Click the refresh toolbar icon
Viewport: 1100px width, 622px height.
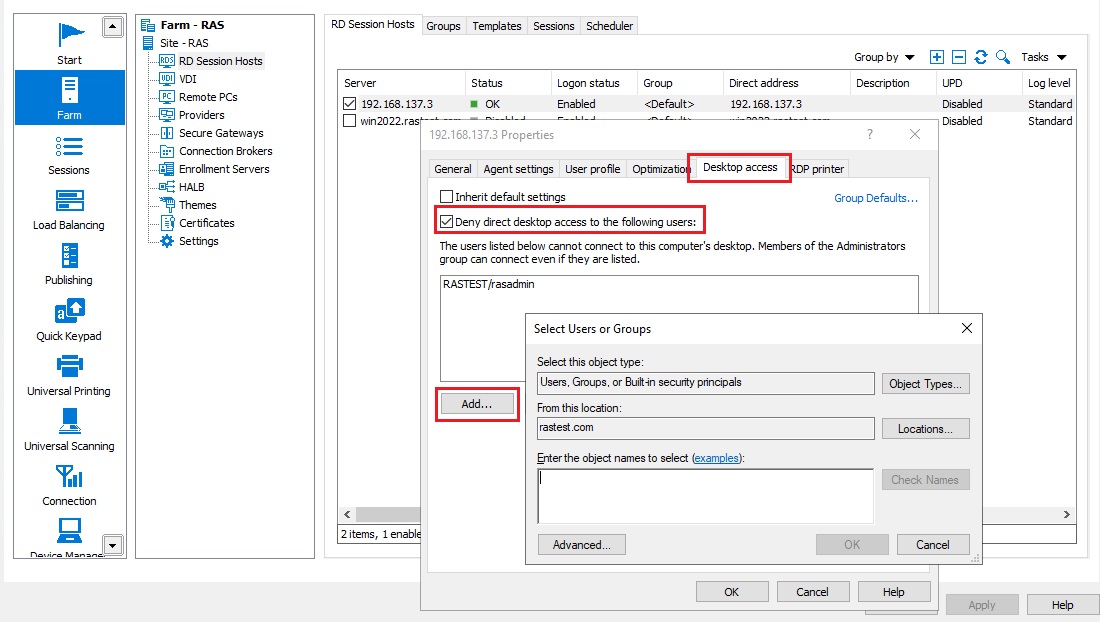[981, 58]
